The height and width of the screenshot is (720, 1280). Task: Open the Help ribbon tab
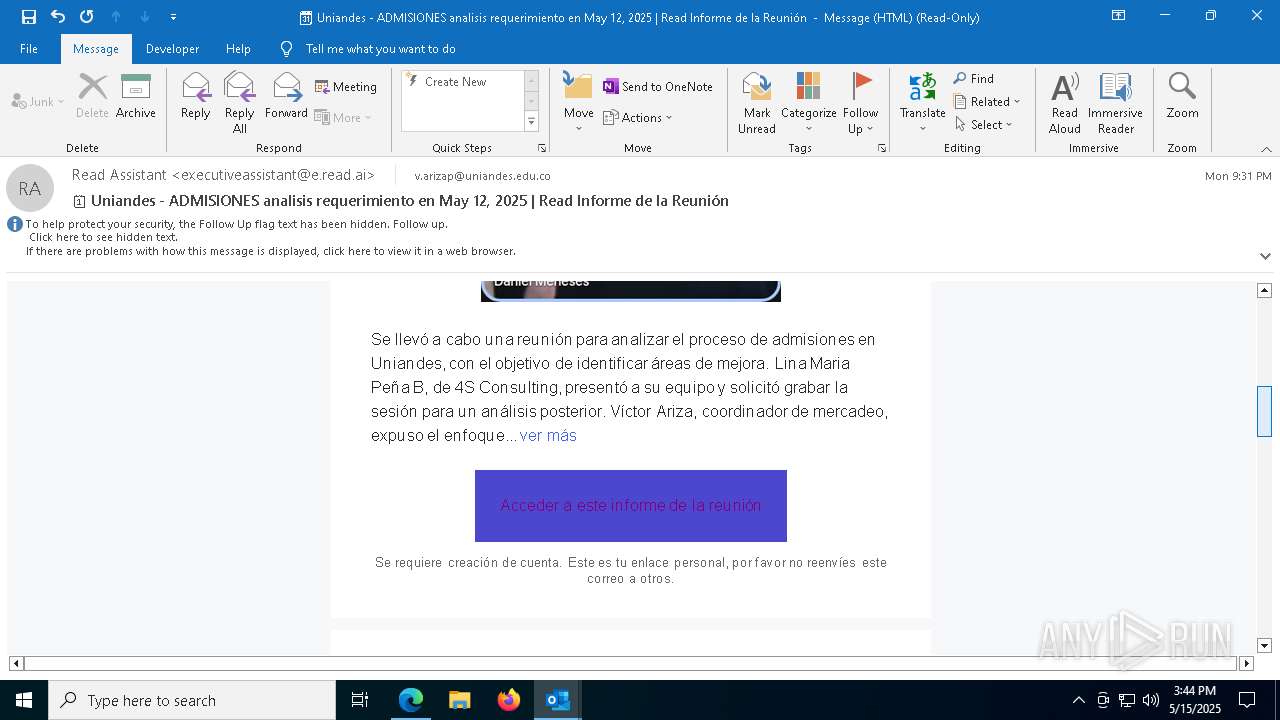[238, 49]
